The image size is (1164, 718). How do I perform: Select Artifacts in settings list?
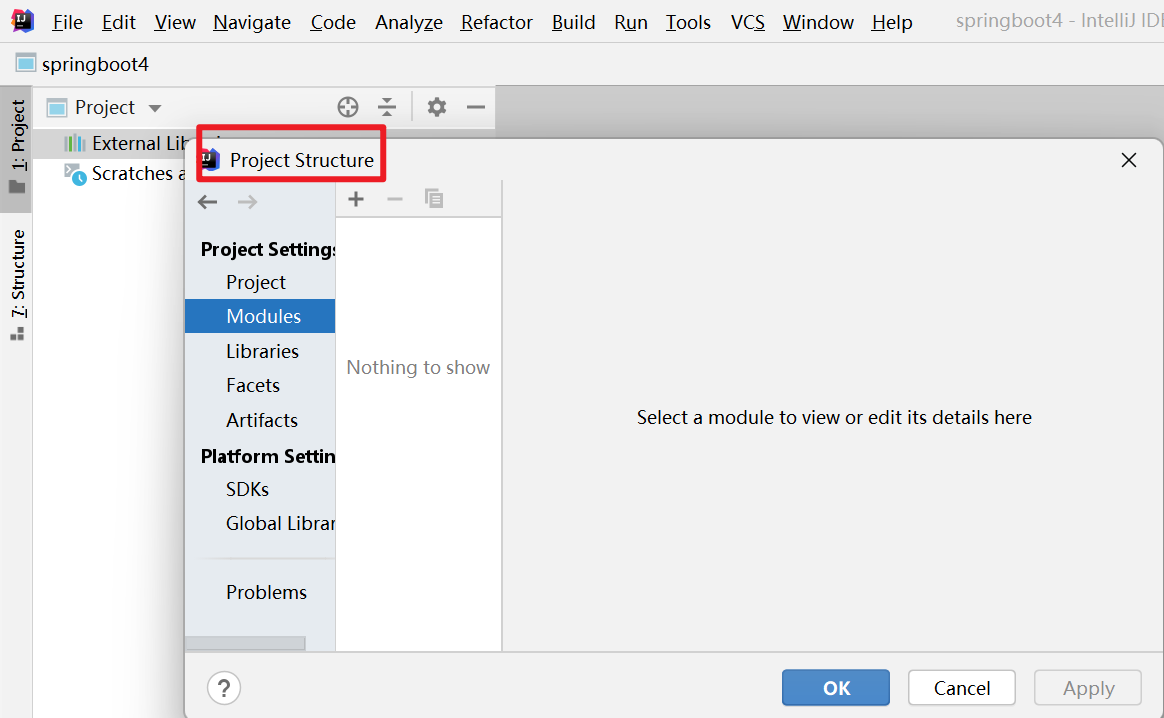click(260, 420)
